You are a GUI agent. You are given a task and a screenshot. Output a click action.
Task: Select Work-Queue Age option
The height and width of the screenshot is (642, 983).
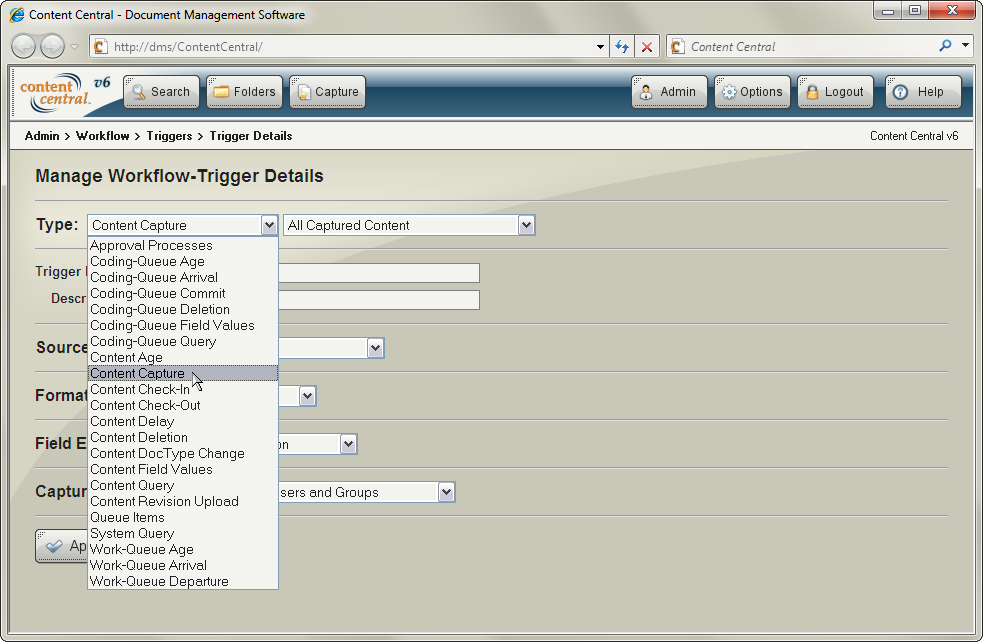tap(182, 549)
